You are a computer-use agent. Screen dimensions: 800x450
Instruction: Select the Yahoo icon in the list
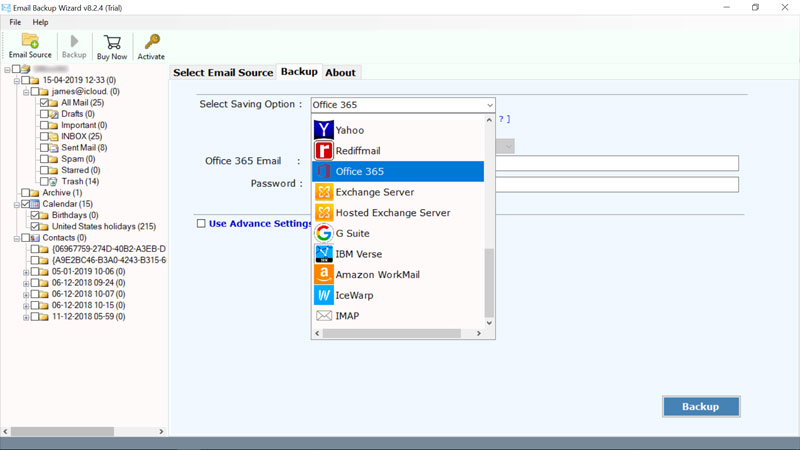click(323, 130)
